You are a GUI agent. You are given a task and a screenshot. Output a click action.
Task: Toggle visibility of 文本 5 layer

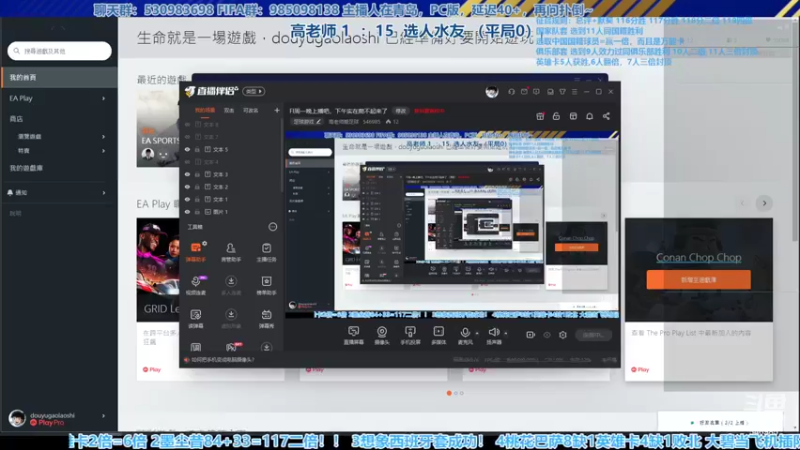pyautogui.click(x=187, y=149)
